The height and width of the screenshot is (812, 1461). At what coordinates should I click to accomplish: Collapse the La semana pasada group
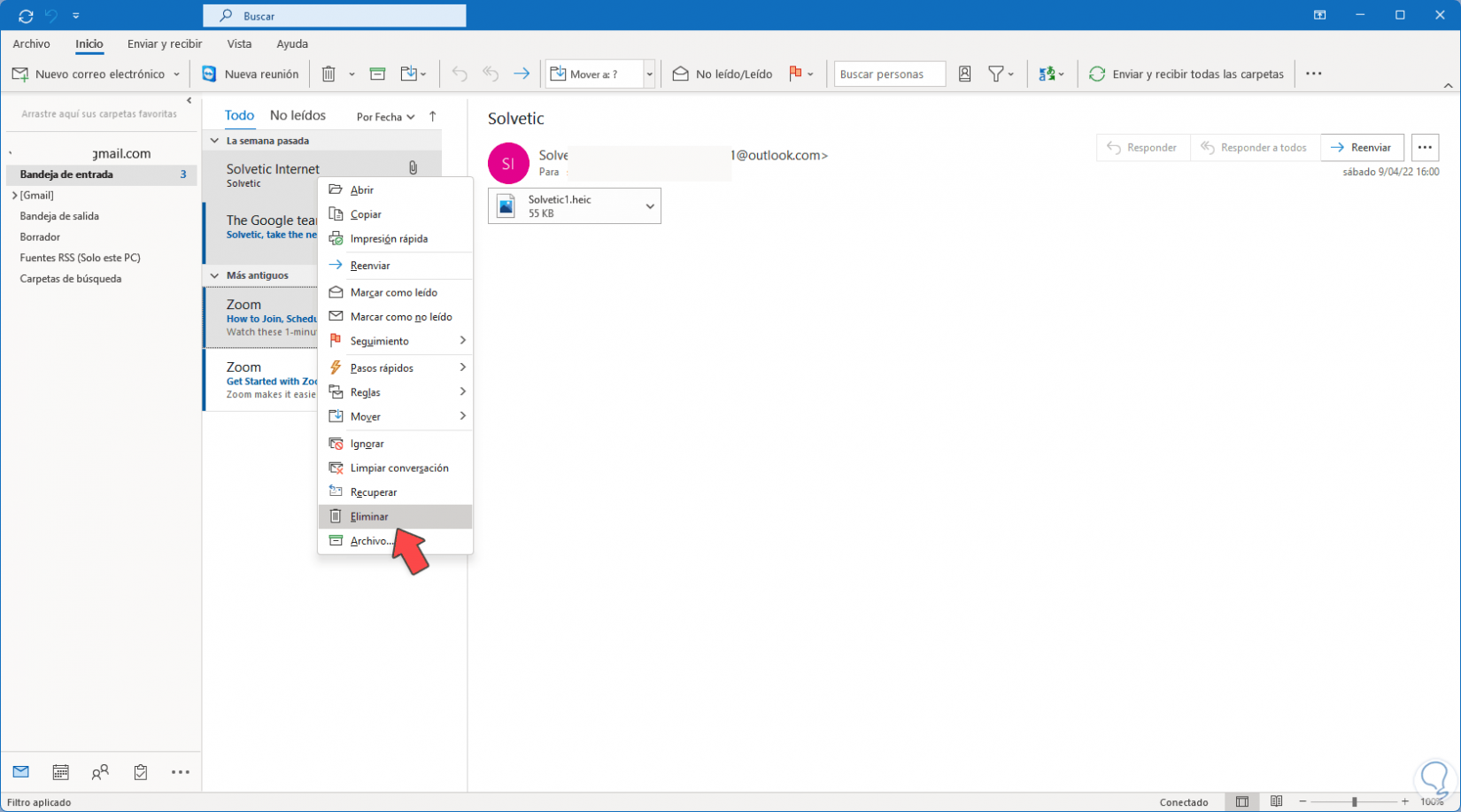214,141
